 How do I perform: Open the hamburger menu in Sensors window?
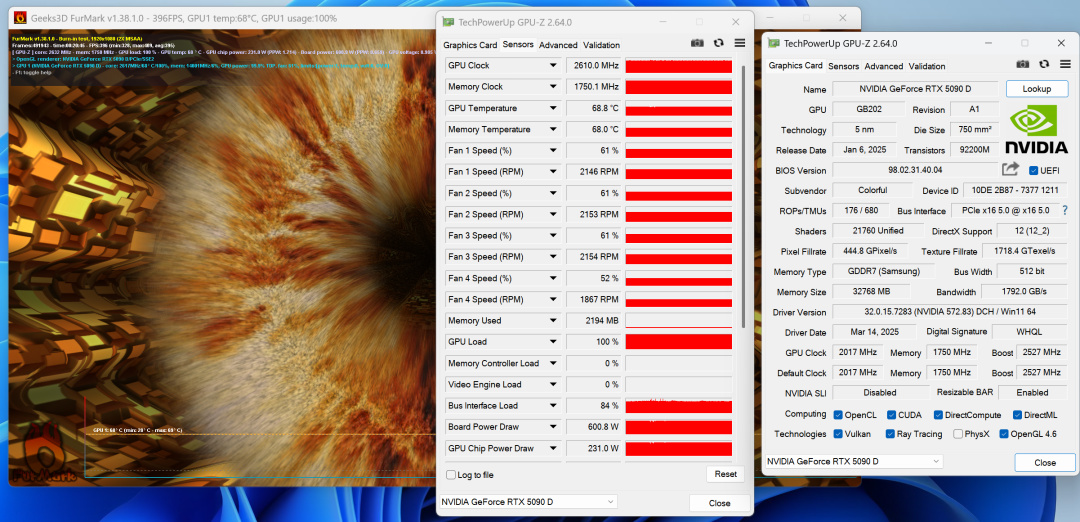[740, 43]
